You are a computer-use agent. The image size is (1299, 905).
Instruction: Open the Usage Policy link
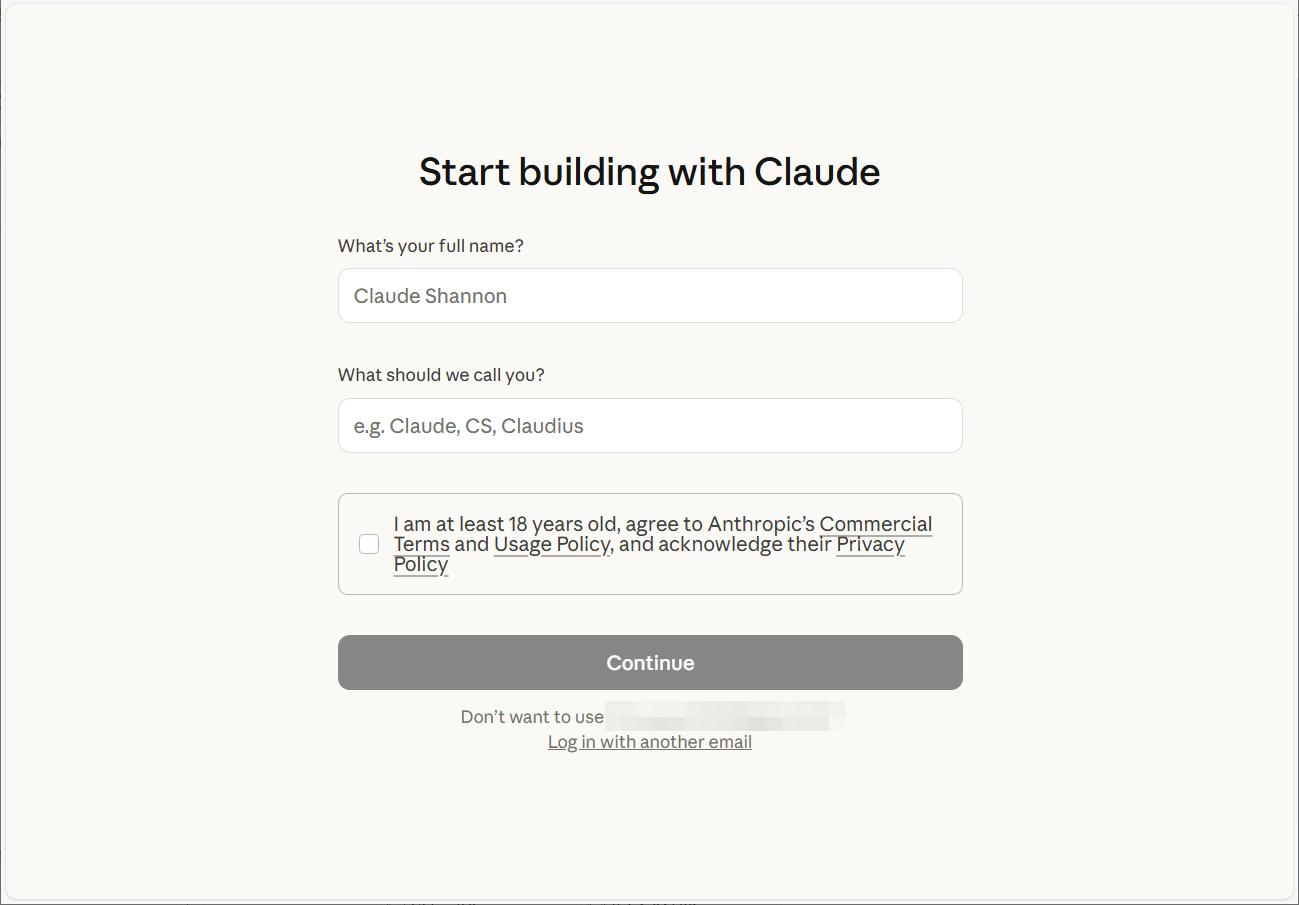tap(551, 544)
